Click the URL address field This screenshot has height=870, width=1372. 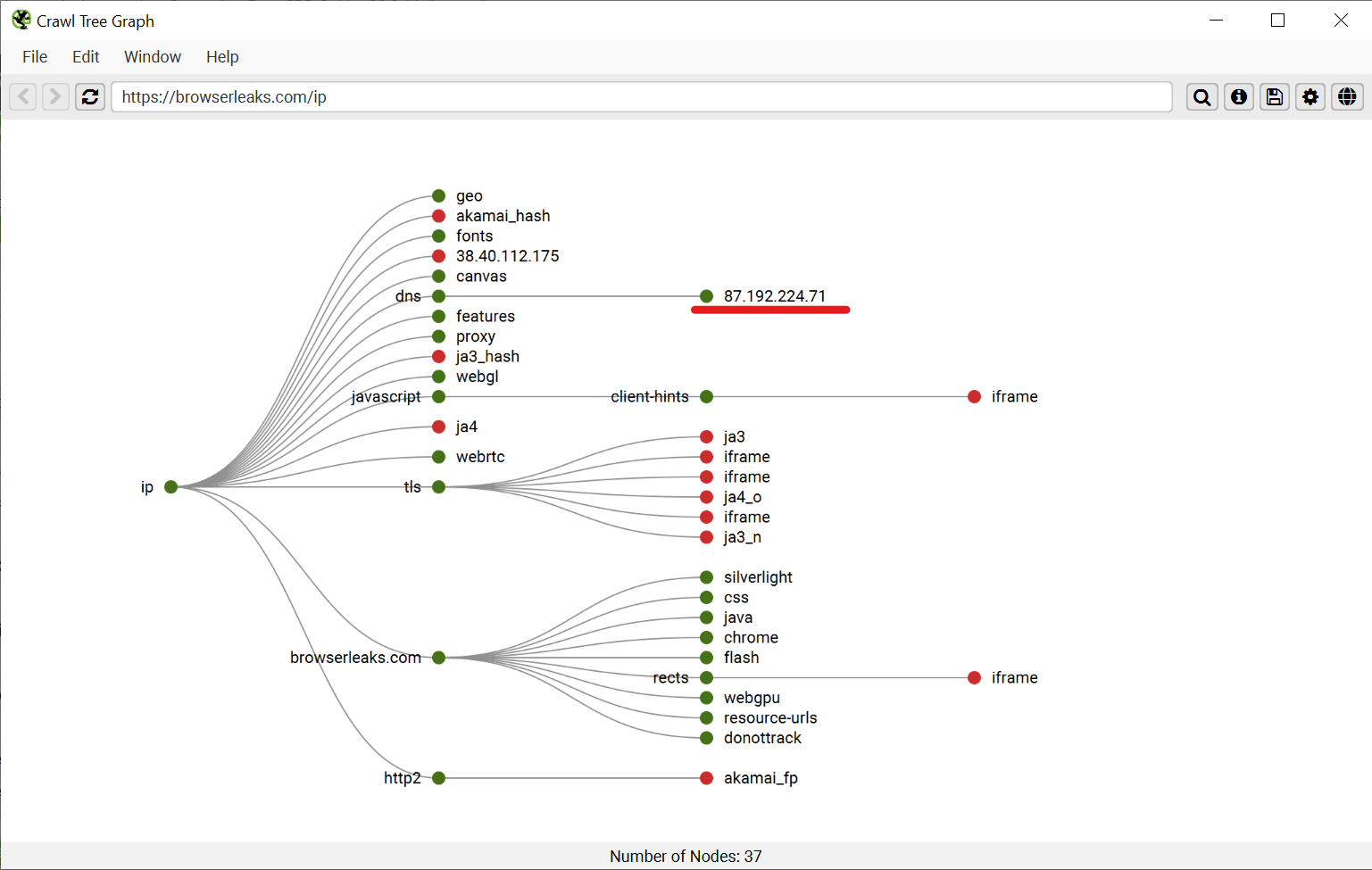(641, 97)
